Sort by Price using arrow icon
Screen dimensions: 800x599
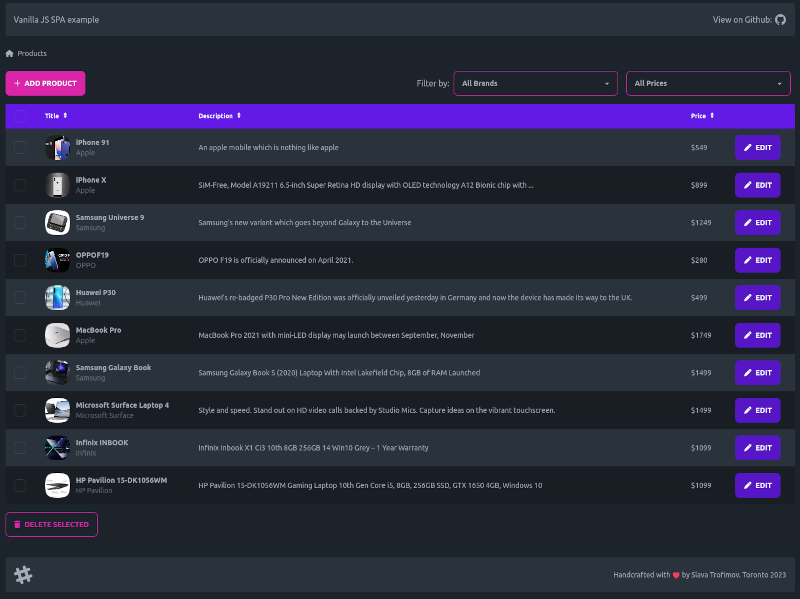[x=711, y=116]
